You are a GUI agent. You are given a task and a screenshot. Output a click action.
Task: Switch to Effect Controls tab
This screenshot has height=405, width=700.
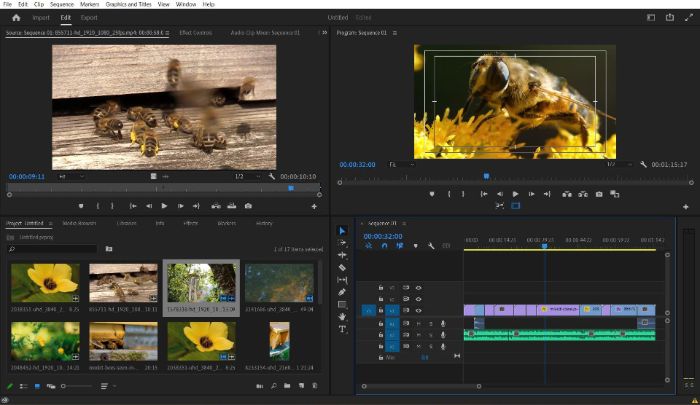[x=196, y=33]
